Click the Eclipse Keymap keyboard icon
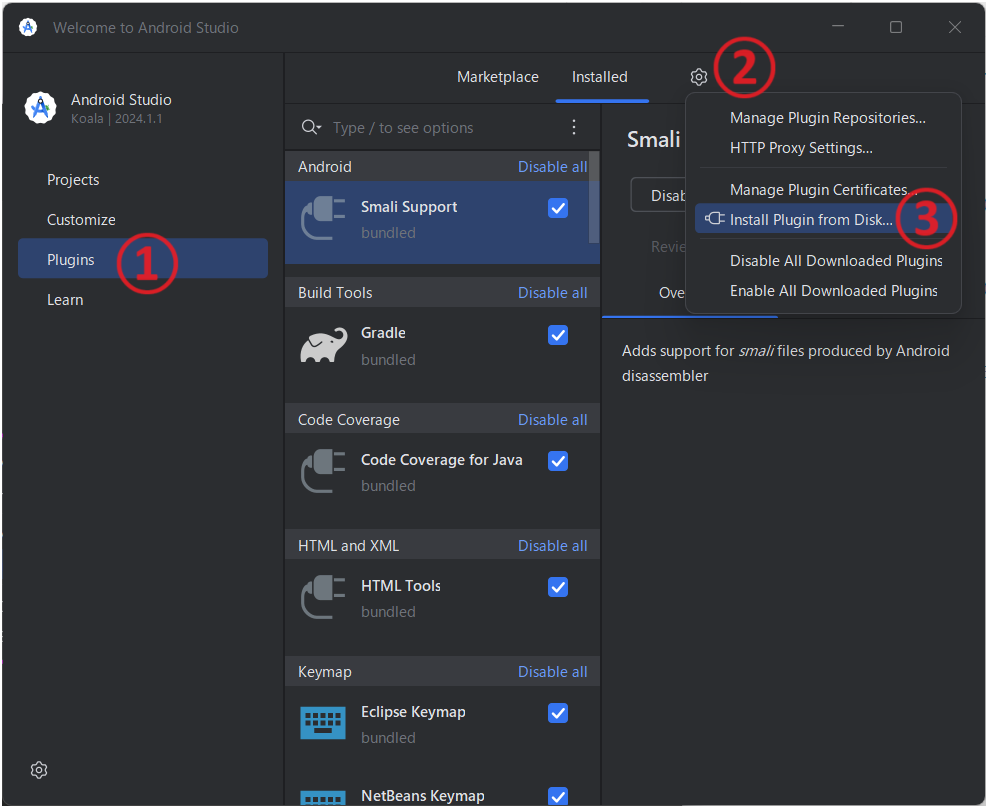Viewport: 988px width, 808px height. point(322,723)
